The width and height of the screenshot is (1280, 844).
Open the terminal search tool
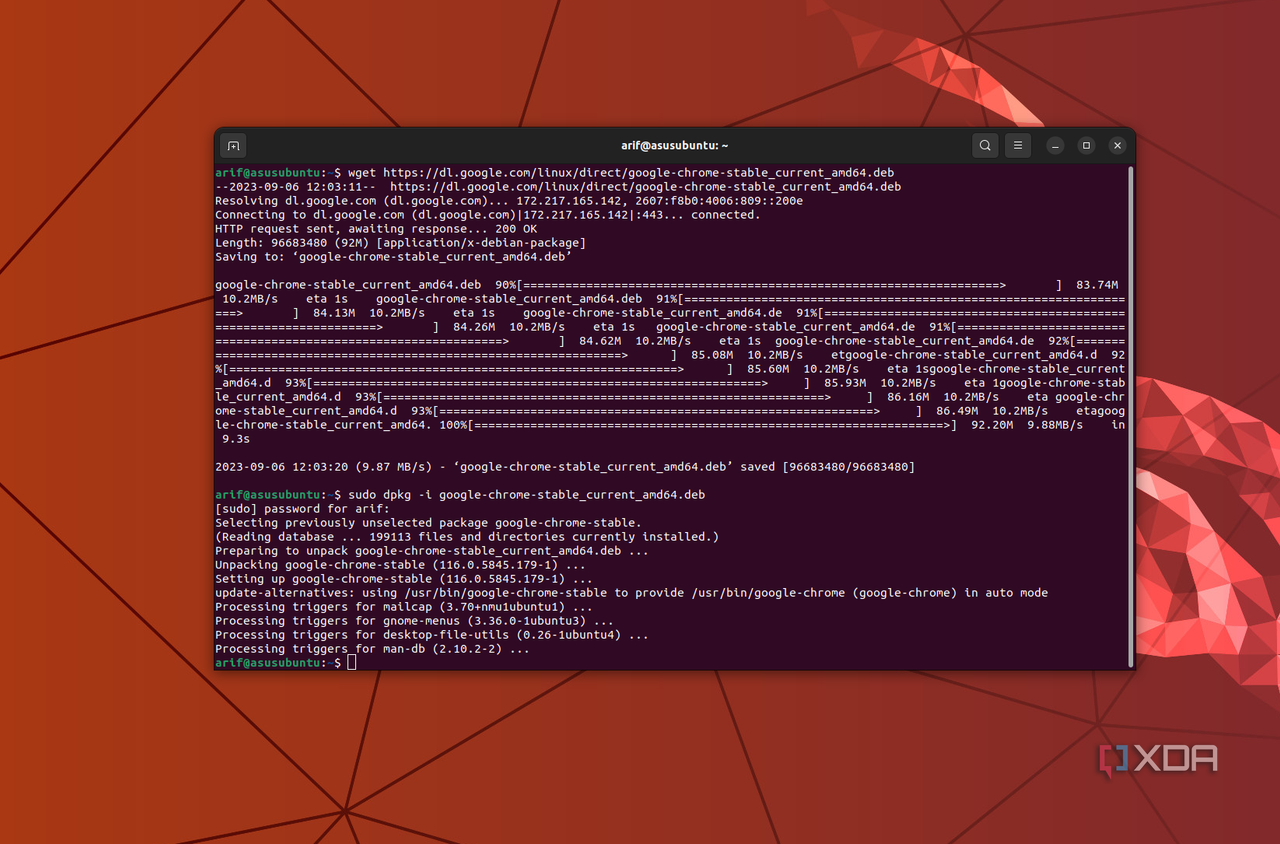point(985,146)
